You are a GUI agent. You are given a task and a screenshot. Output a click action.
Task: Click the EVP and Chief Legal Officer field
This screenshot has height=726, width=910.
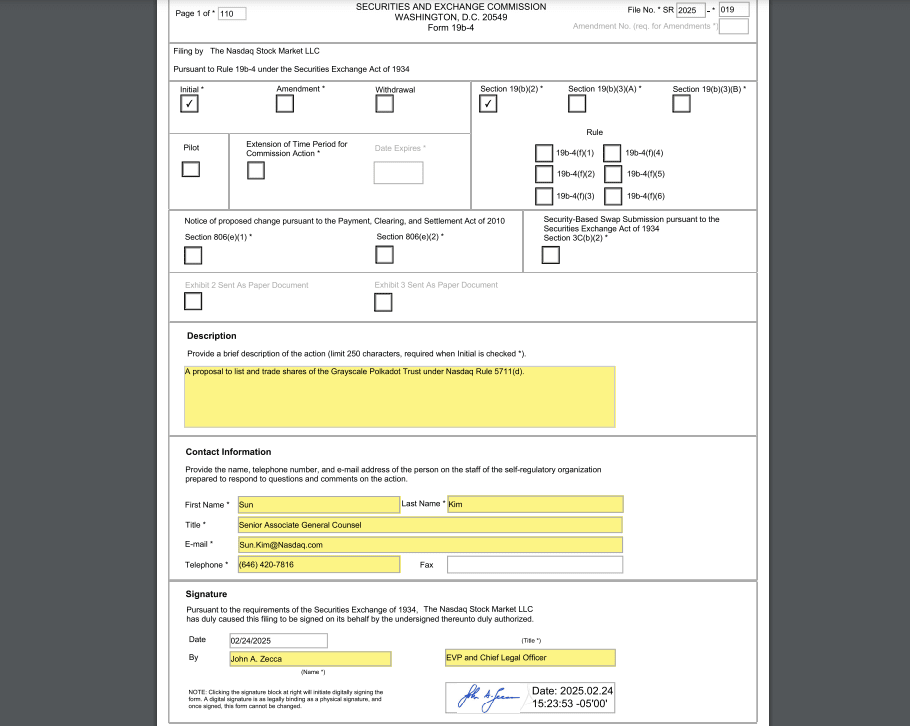tap(530, 658)
